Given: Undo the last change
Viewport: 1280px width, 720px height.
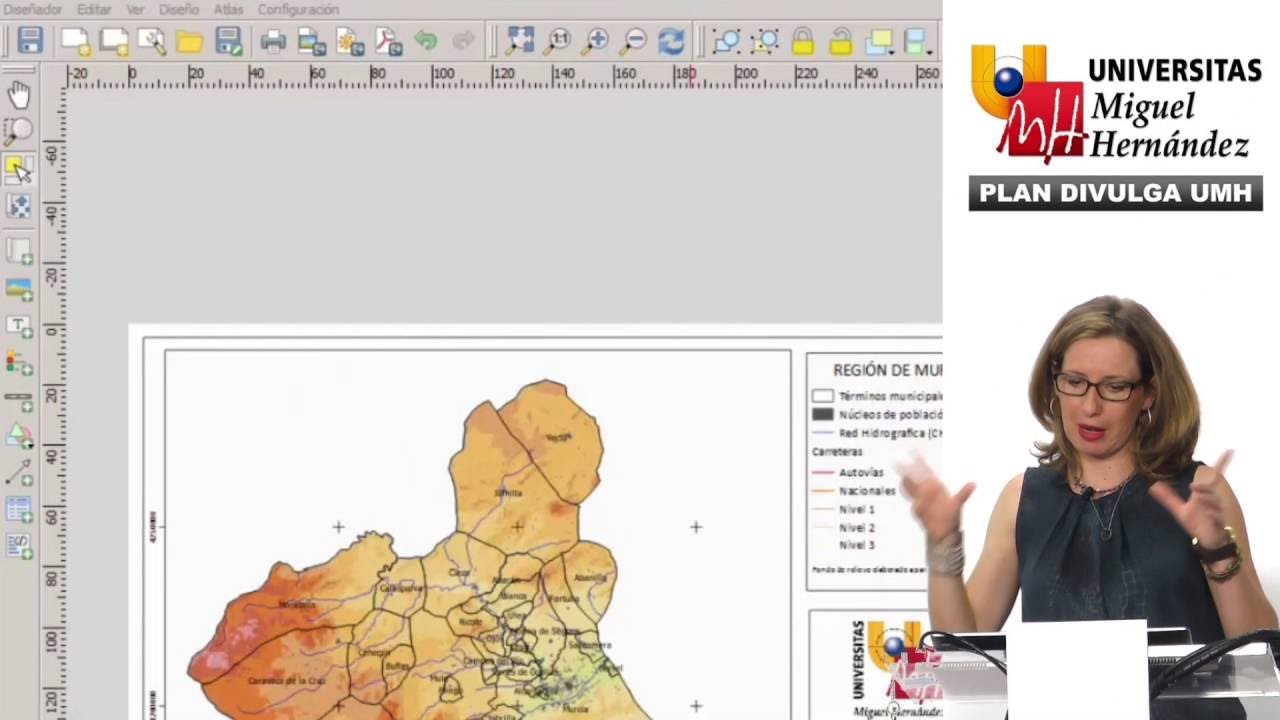Looking at the screenshot, I should coord(426,41).
